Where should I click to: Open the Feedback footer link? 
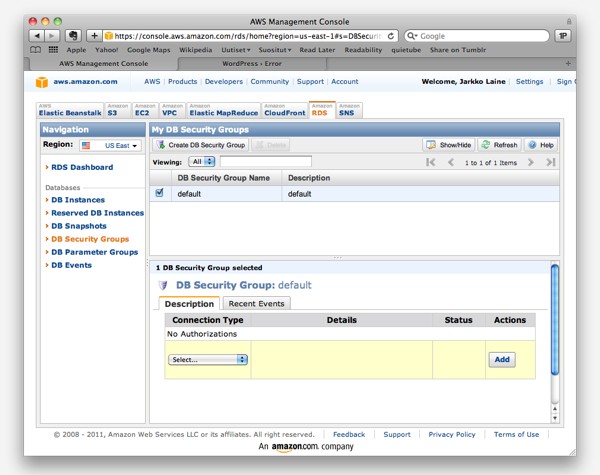(x=349, y=434)
